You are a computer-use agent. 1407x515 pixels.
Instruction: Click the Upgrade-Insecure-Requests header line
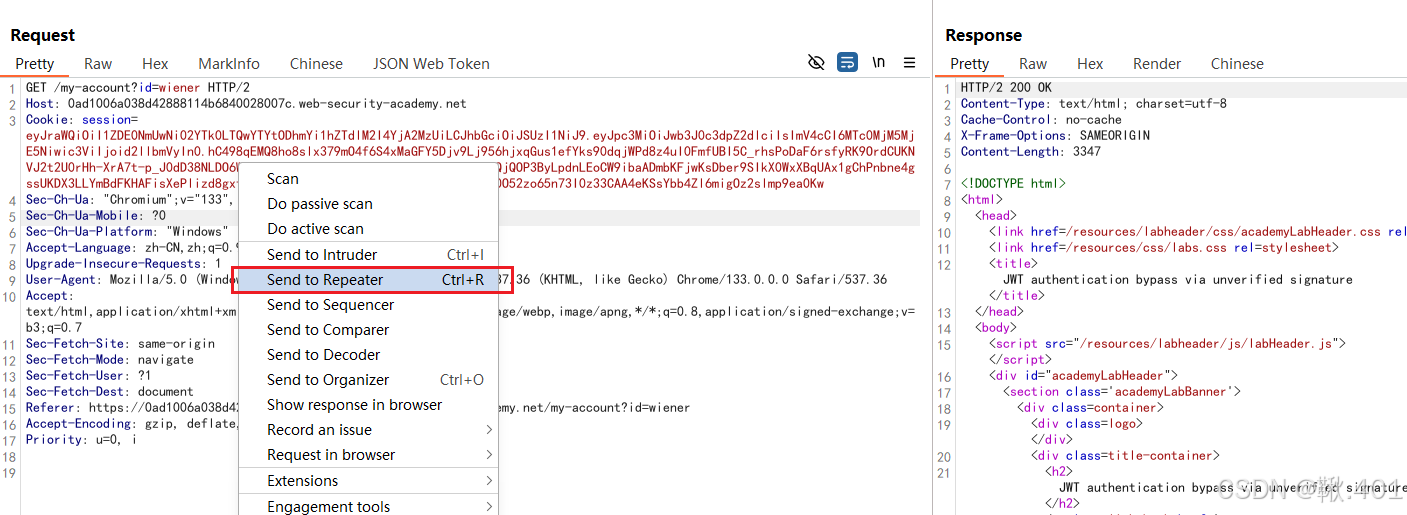[124, 263]
